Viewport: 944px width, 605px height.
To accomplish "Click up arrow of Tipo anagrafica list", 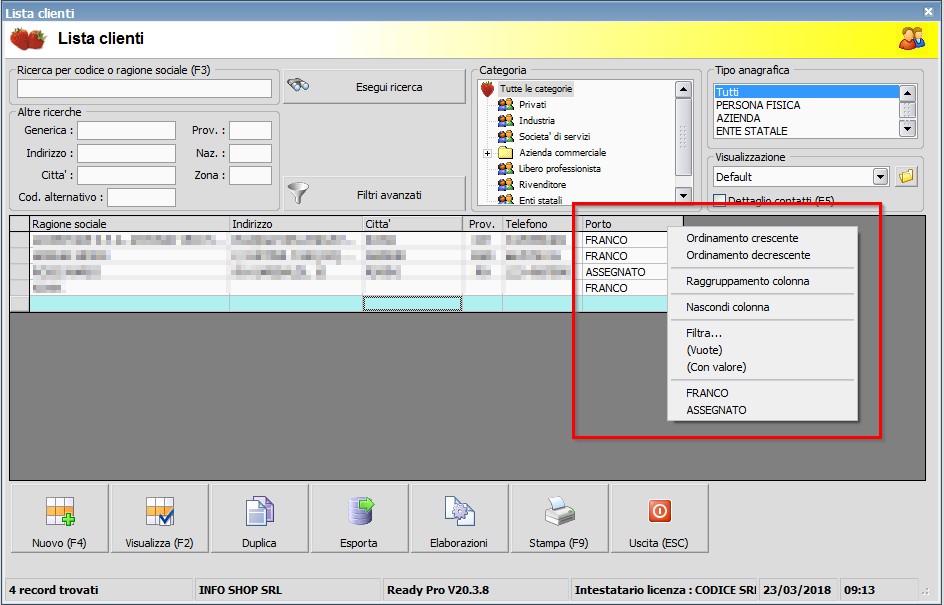I will 907,93.
